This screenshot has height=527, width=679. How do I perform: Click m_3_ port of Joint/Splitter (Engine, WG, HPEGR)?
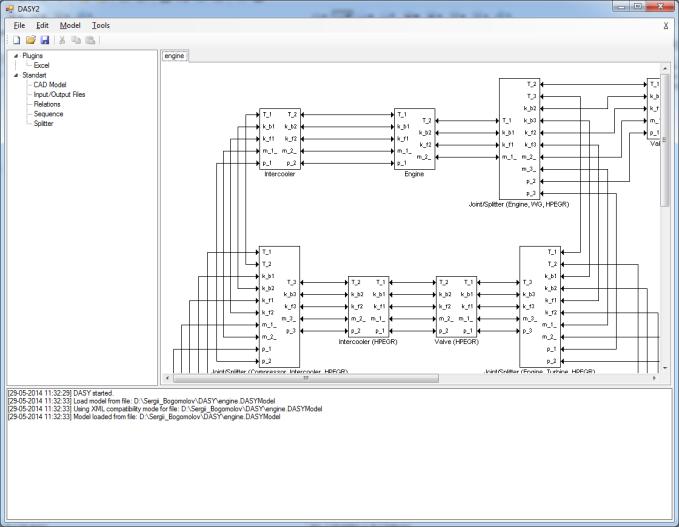pos(529,169)
